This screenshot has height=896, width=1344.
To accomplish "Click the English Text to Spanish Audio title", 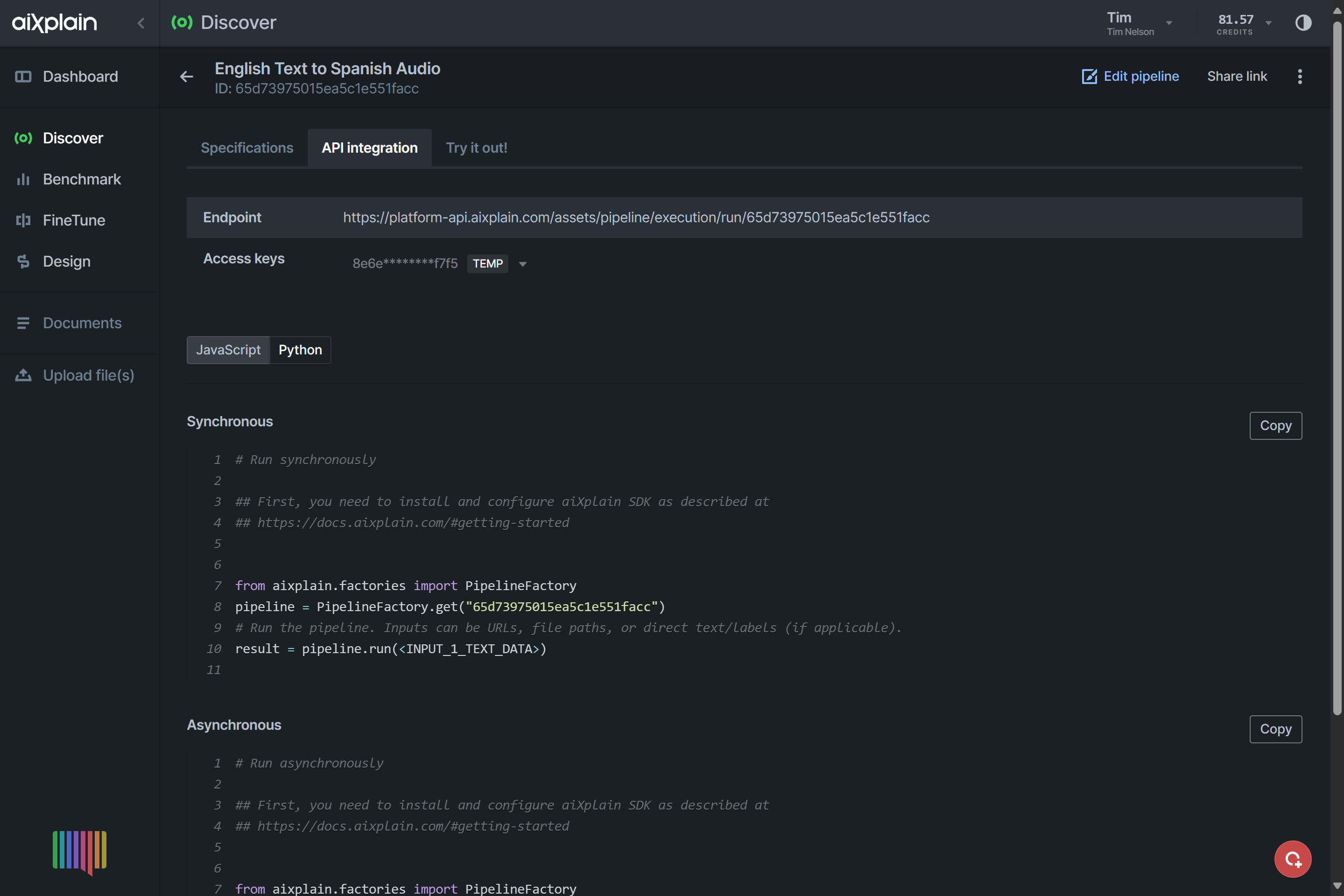I will point(327,69).
